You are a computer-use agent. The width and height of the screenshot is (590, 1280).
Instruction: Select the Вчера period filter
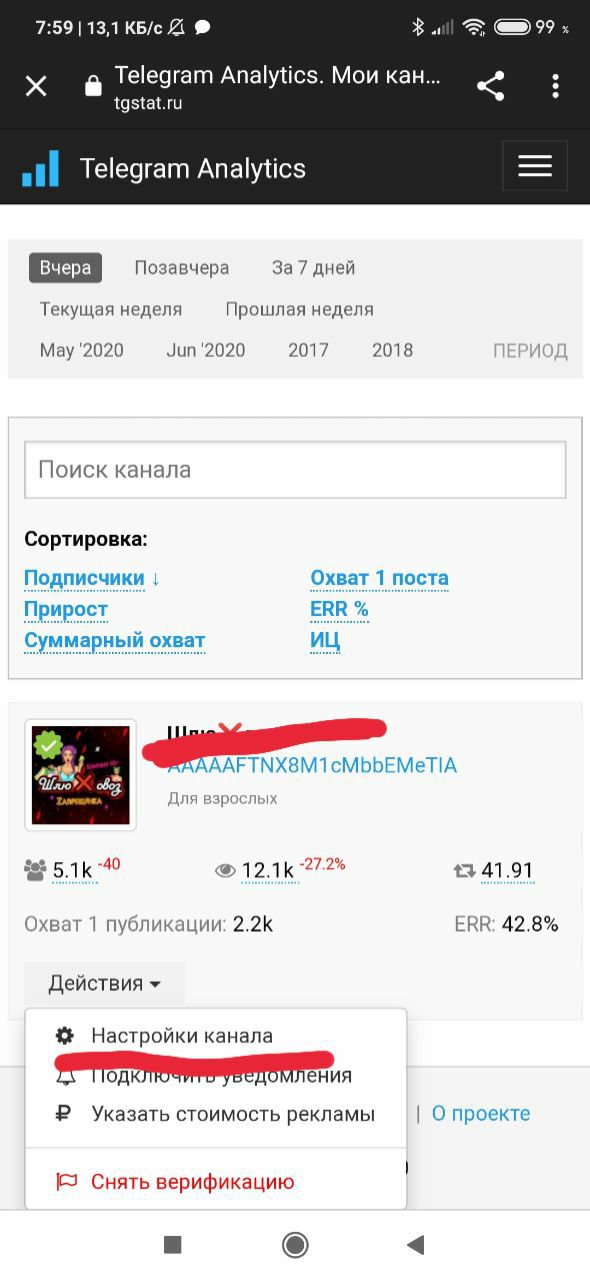point(65,268)
